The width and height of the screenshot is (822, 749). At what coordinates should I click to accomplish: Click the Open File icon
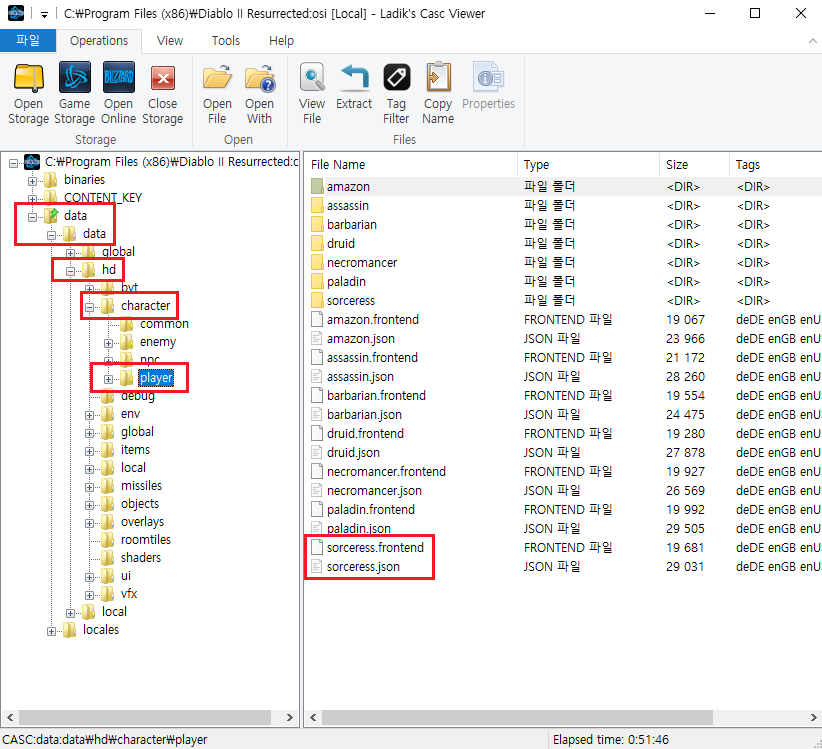coord(217,79)
